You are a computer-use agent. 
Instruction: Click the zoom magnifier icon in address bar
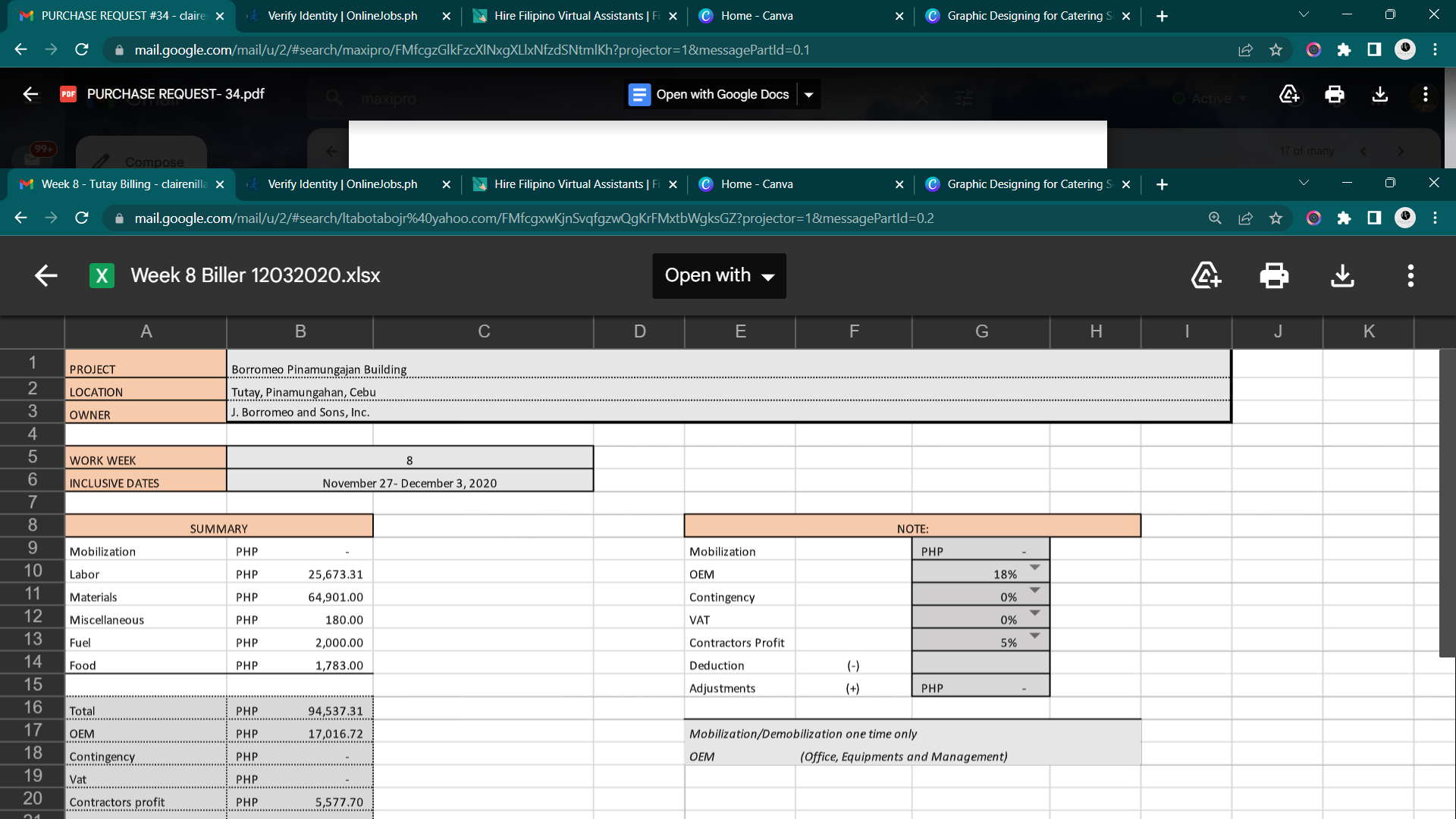click(x=1215, y=218)
